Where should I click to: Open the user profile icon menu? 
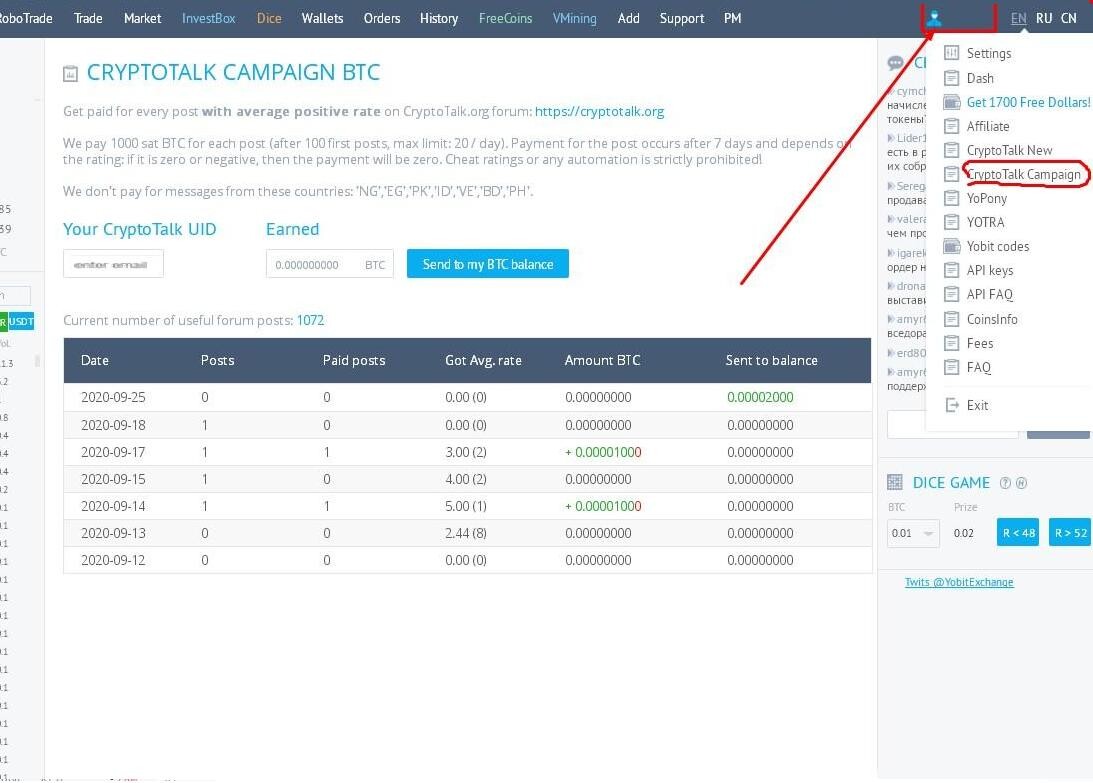click(x=934, y=18)
